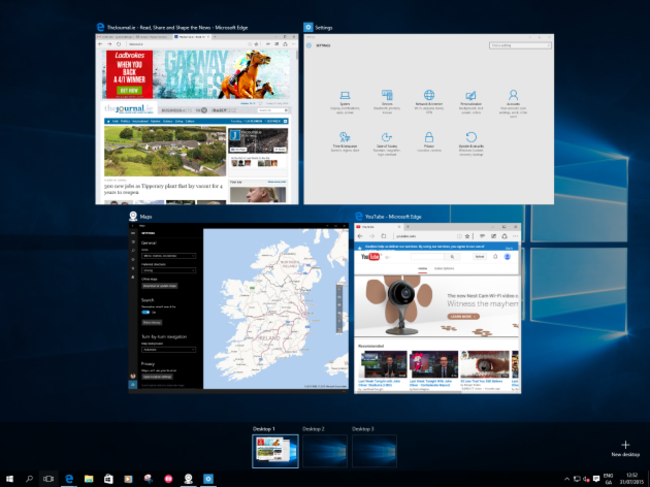
Task: Click the Find a setting search box
Action: [x=520, y=45]
